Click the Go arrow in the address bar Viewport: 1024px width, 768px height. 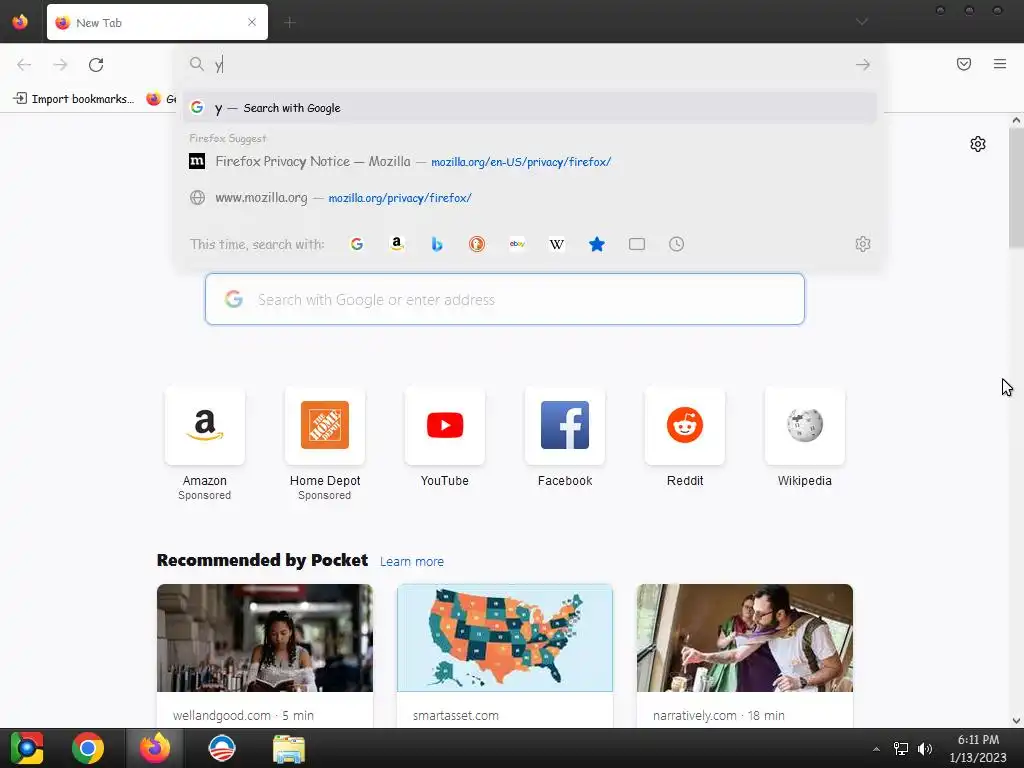click(x=863, y=65)
